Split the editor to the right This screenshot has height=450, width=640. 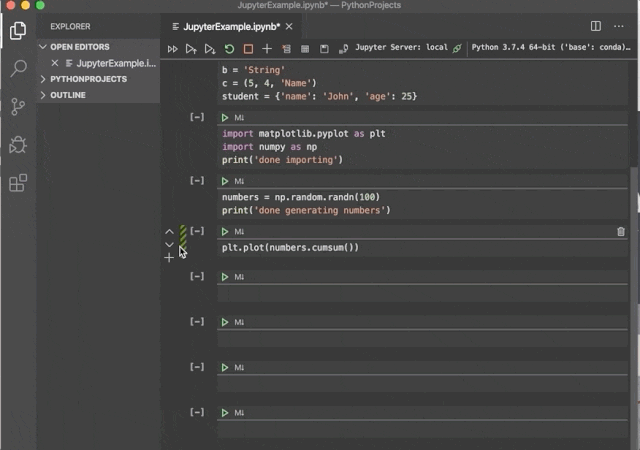(x=596, y=26)
